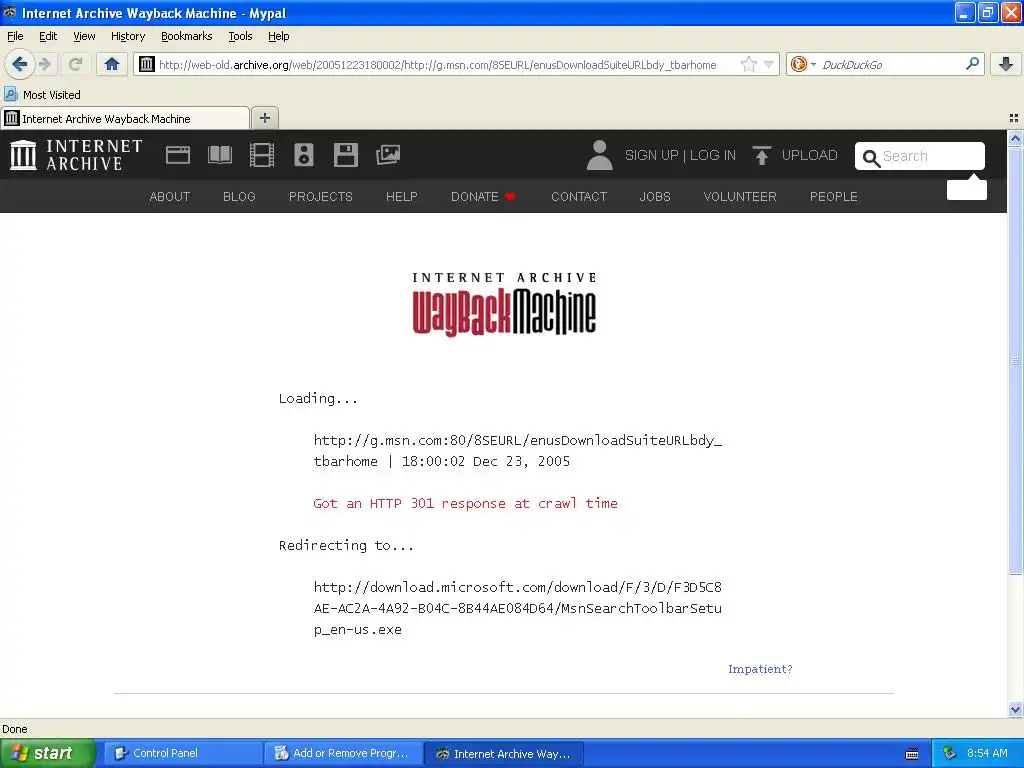The image size is (1024, 768).
Task: Click the magnifier in the browser search box
Action: [x=972, y=64]
